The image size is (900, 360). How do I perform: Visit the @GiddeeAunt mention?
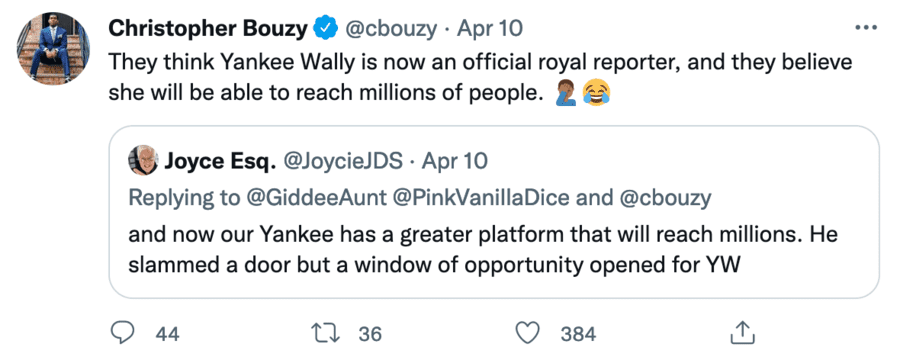[316, 198]
